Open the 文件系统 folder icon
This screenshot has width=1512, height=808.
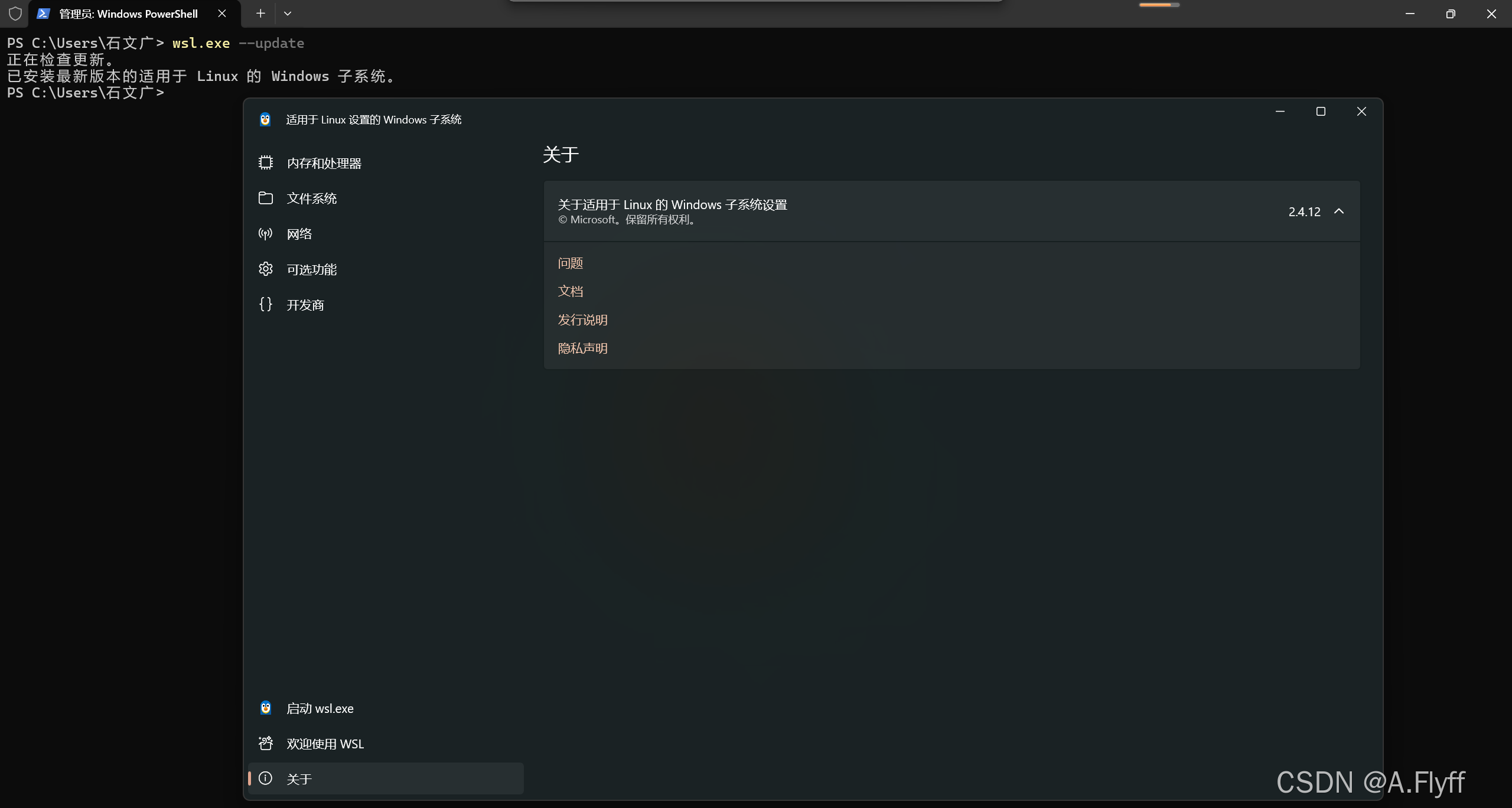266,198
